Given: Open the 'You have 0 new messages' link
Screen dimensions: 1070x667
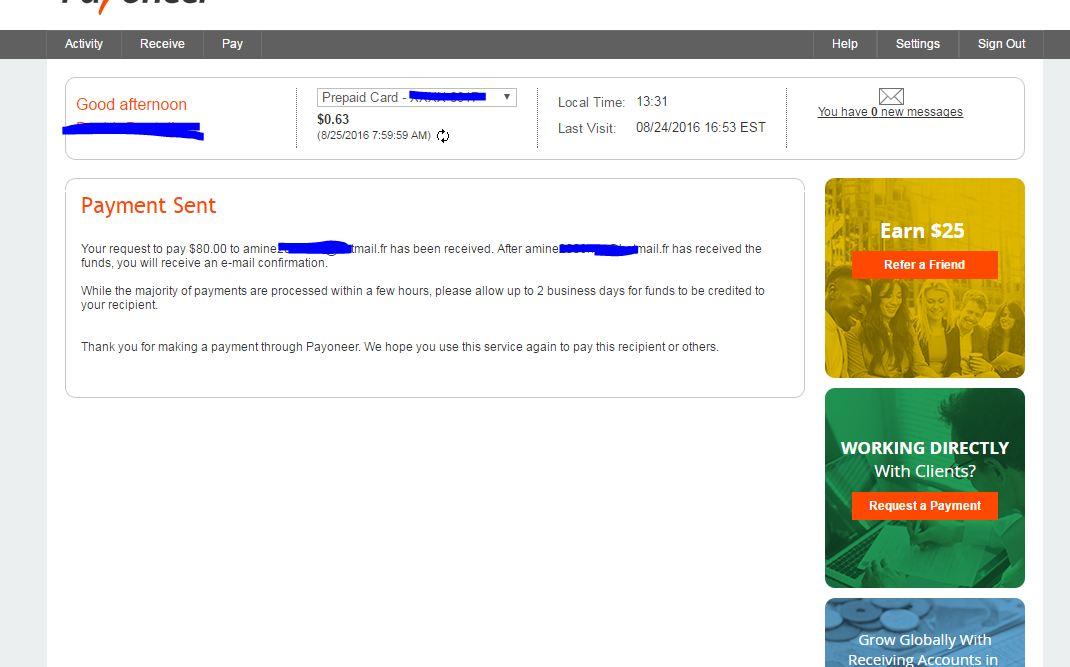Looking at the screenshot, I should pyautogui.click(x=890, y=112).
